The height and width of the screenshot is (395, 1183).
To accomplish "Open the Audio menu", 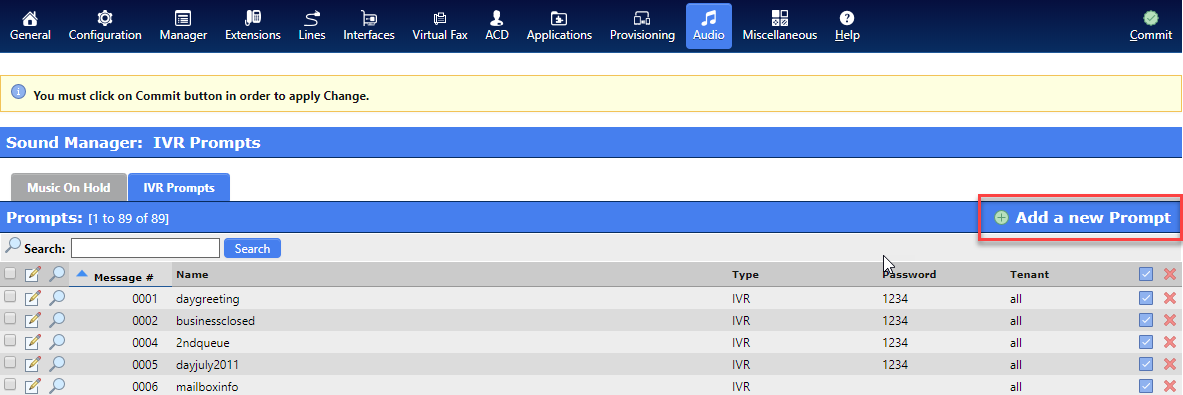I will [708, 26].
